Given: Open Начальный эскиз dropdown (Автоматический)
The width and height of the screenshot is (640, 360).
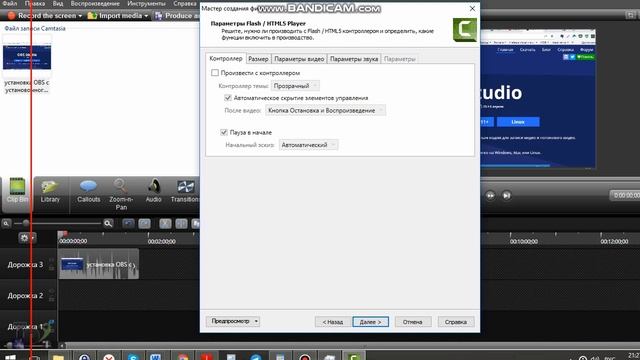Looking at the screenshot, I should pyautogui.click(x=308, y=145).
